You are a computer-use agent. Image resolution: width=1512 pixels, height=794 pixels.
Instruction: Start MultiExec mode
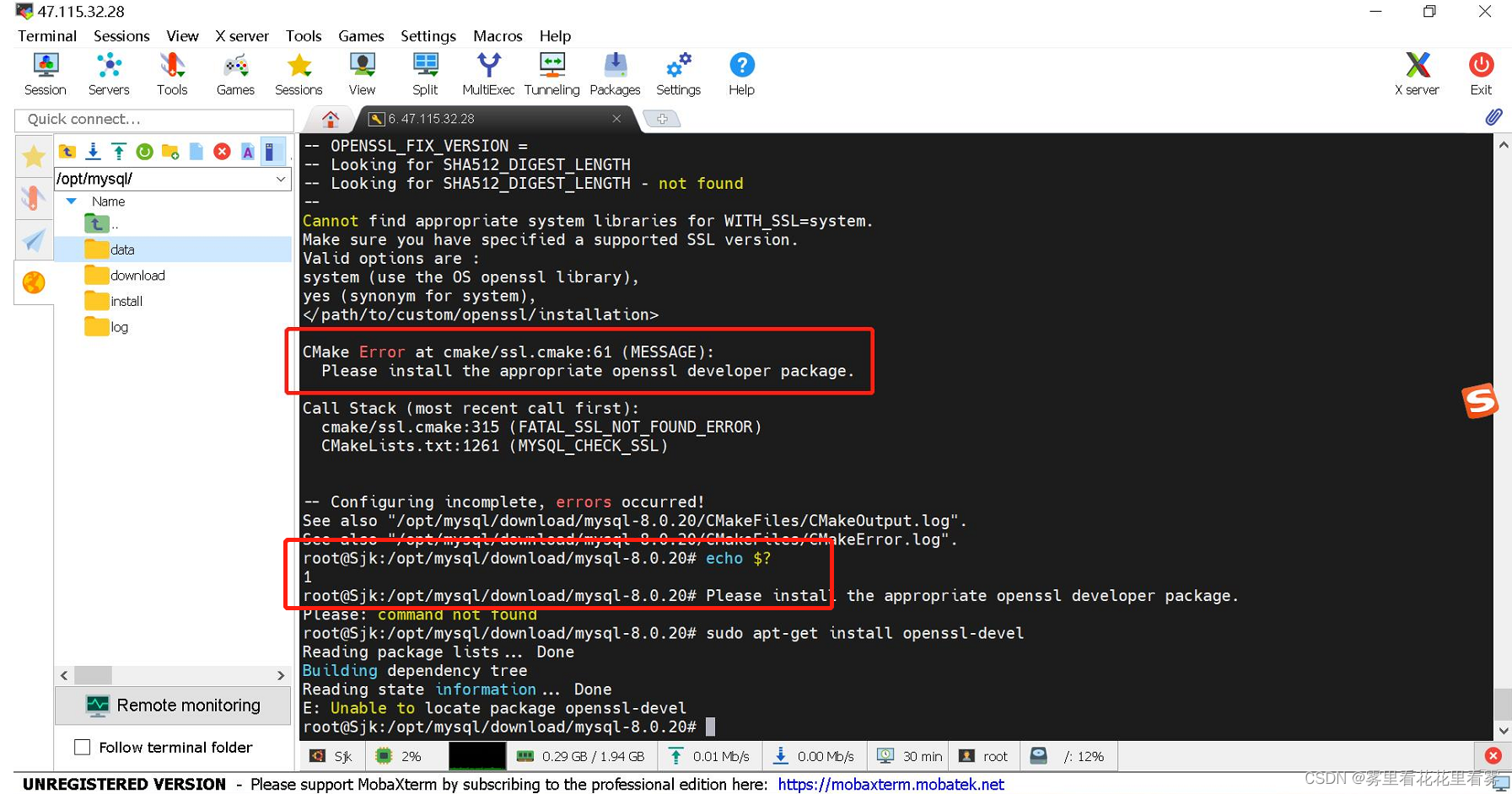(488, 74)
